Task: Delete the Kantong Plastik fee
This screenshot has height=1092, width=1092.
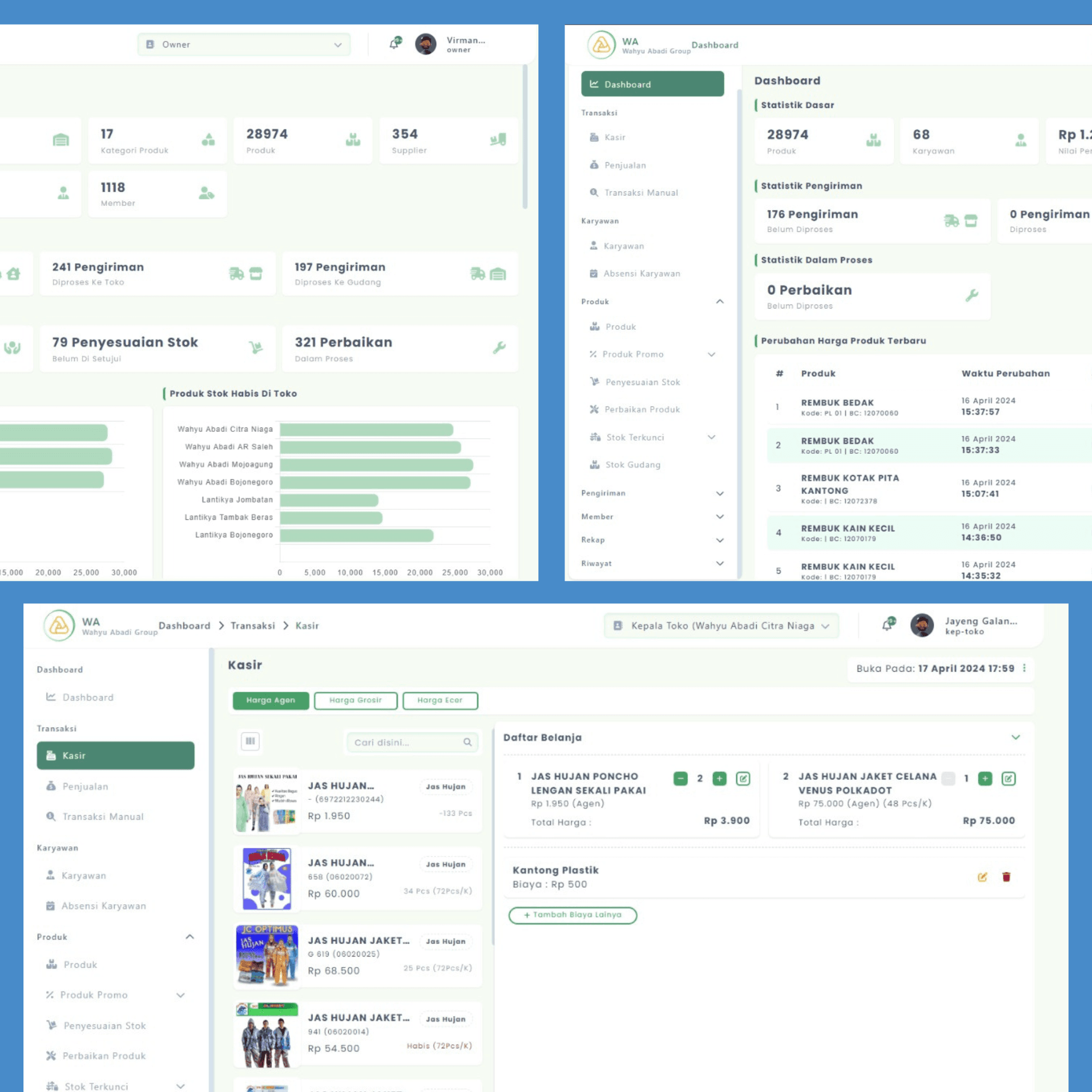Action: coord(1006,877)
